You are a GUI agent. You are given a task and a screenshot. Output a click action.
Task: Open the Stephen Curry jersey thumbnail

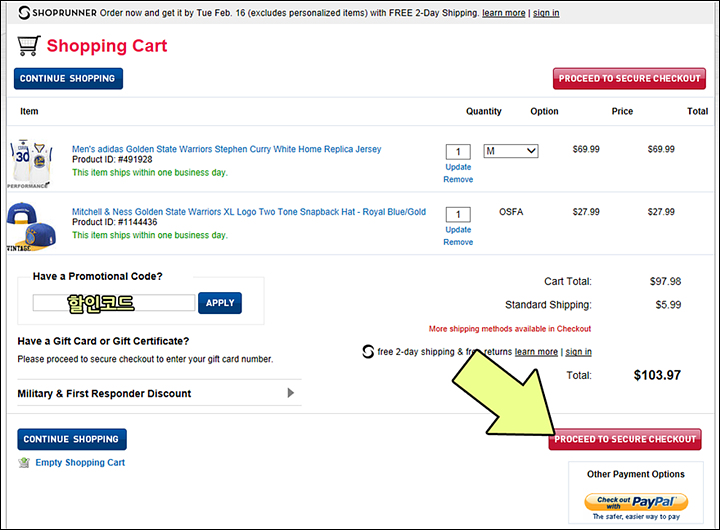[29, 163]
